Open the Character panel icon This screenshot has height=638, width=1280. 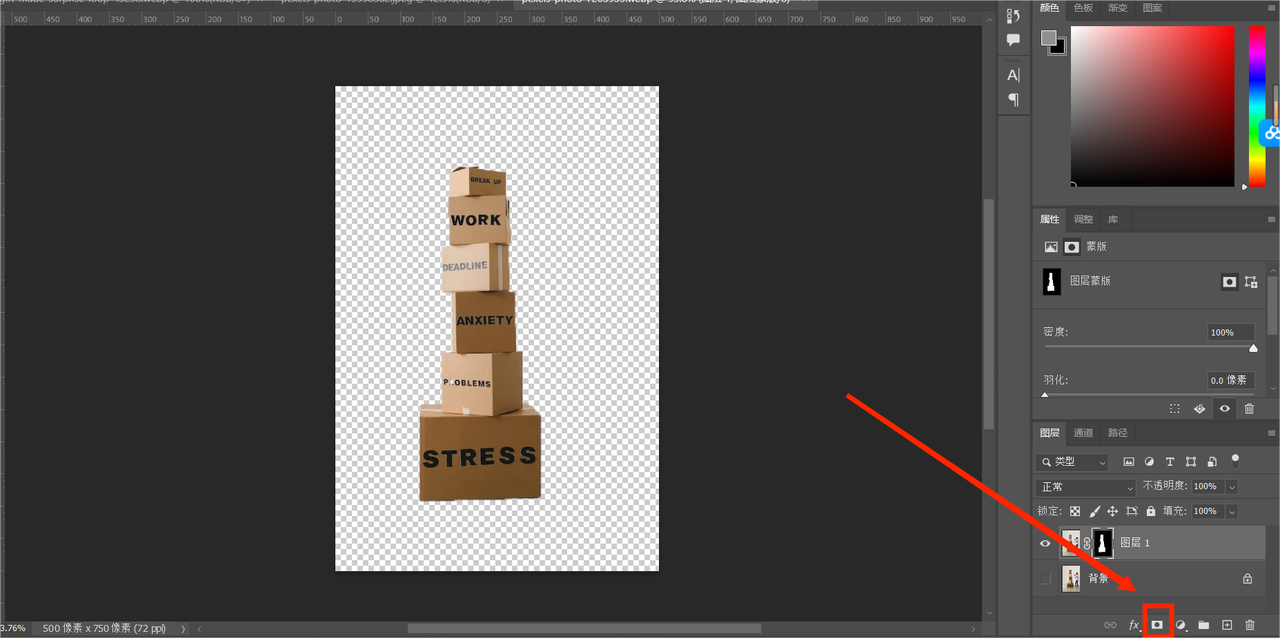1013,75
